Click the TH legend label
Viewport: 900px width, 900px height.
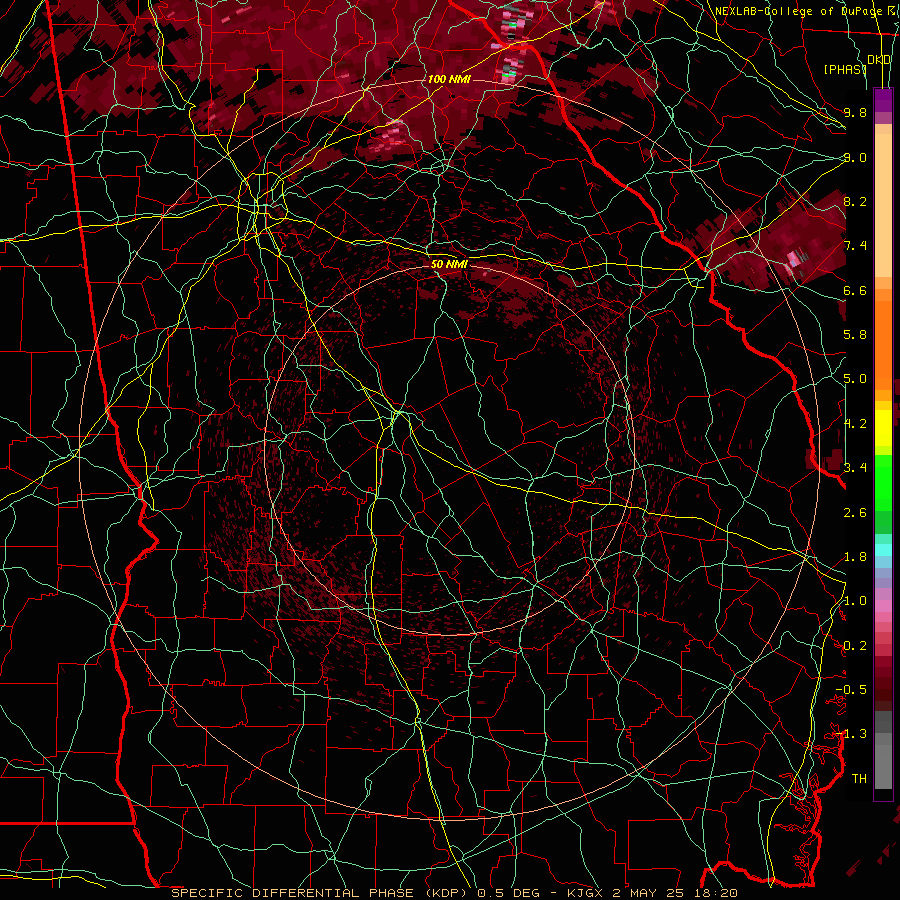(859, 779)
